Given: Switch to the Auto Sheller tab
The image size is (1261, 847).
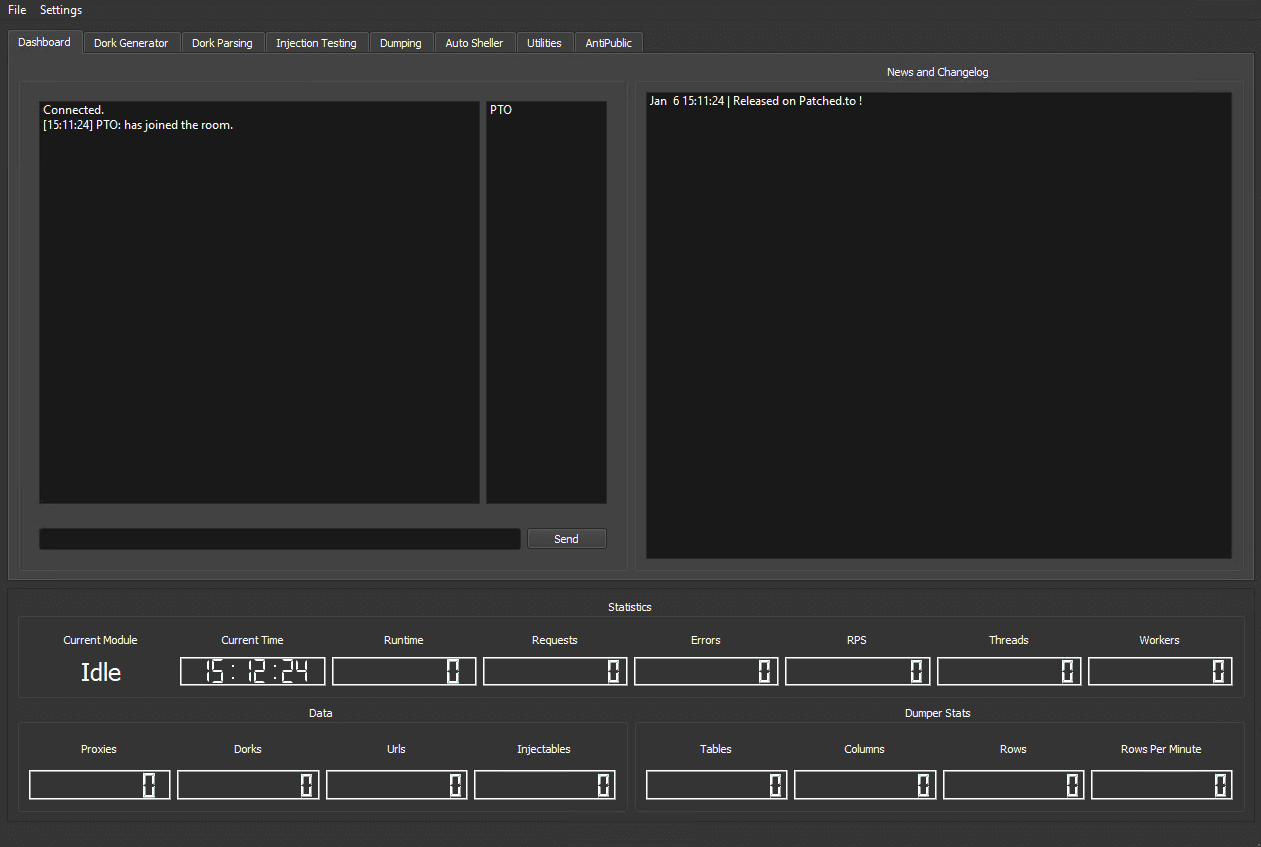Looking at the screenshot, I should pyautogui.click(x=474, y=42).
